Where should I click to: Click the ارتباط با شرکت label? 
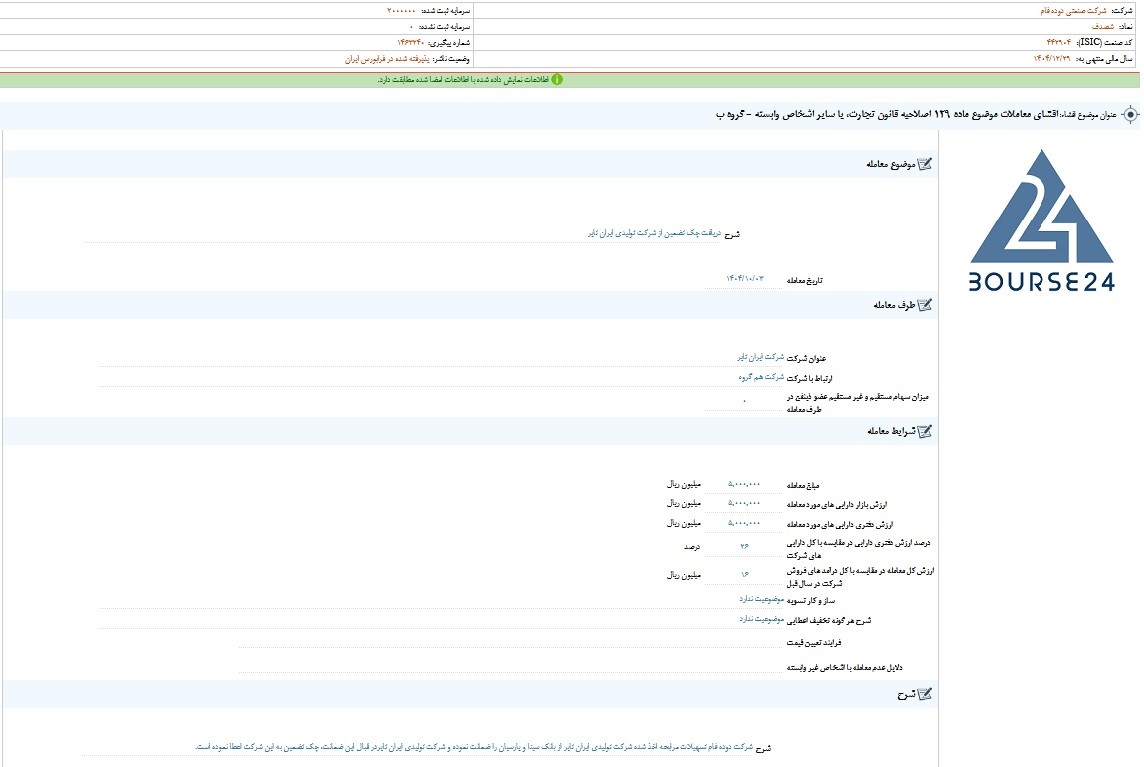click(x=809, y=378)
